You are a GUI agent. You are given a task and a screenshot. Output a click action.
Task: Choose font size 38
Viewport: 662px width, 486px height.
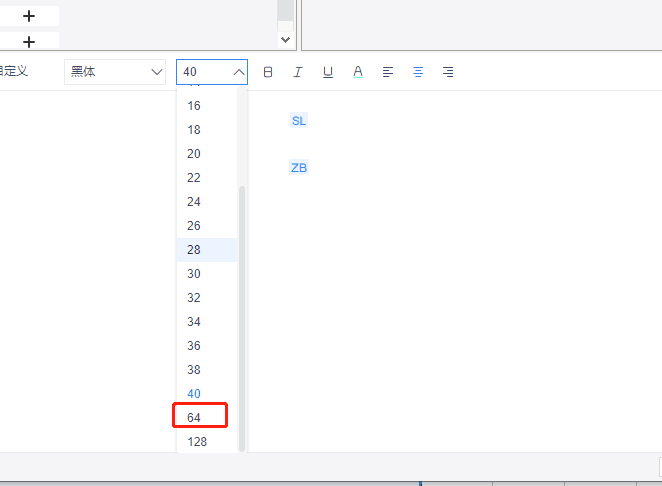coord(207,370)
